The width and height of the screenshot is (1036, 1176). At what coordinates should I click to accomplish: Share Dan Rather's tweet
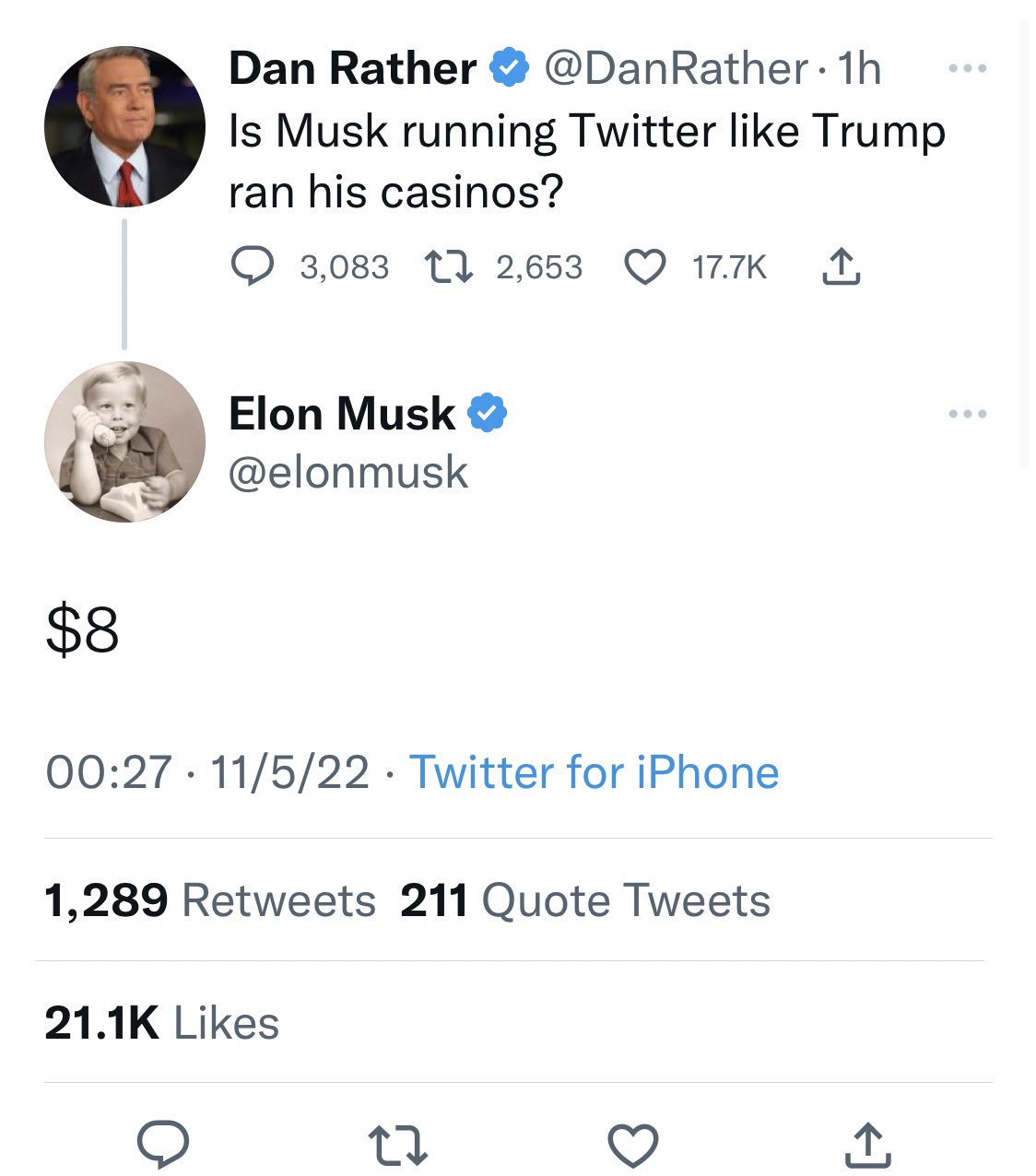click(x=841, y=267)
